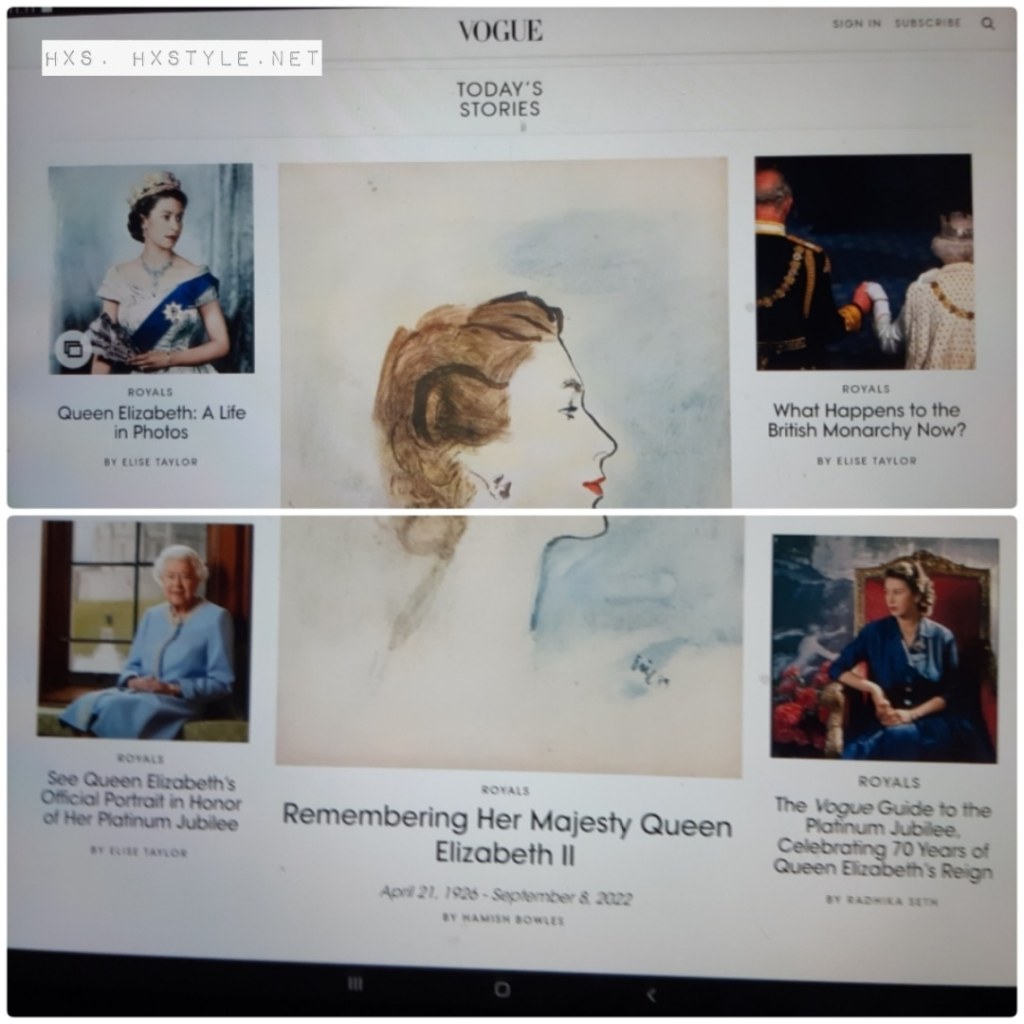
Task: Open 'What Happens to the British Monarchy Now?'
Action: [866, 420]
